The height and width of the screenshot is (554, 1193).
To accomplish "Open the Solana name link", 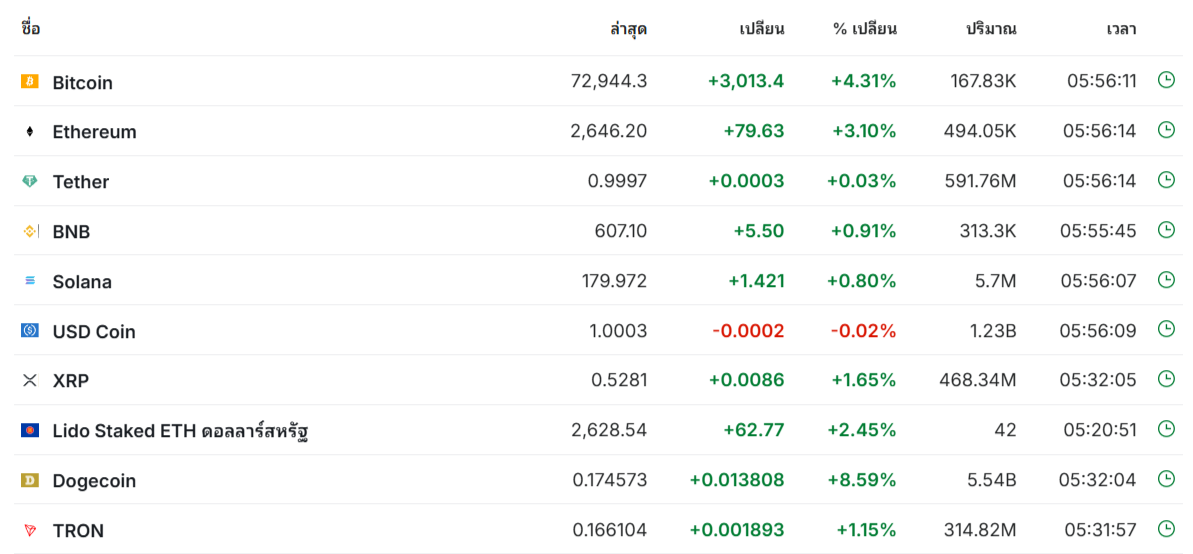I will (x=82, y=281).
